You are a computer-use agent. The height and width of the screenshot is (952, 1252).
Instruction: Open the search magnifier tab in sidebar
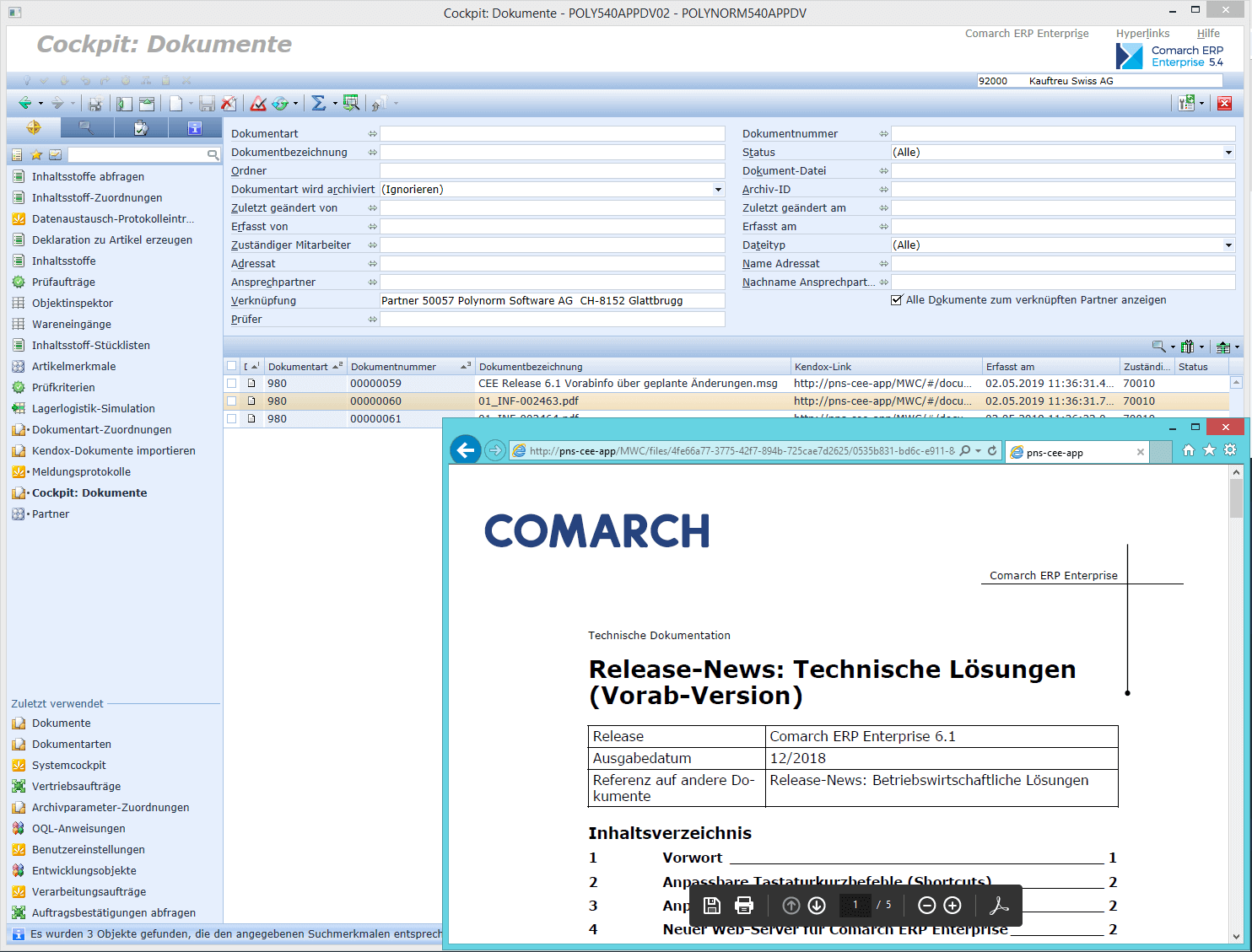(87, 127)
